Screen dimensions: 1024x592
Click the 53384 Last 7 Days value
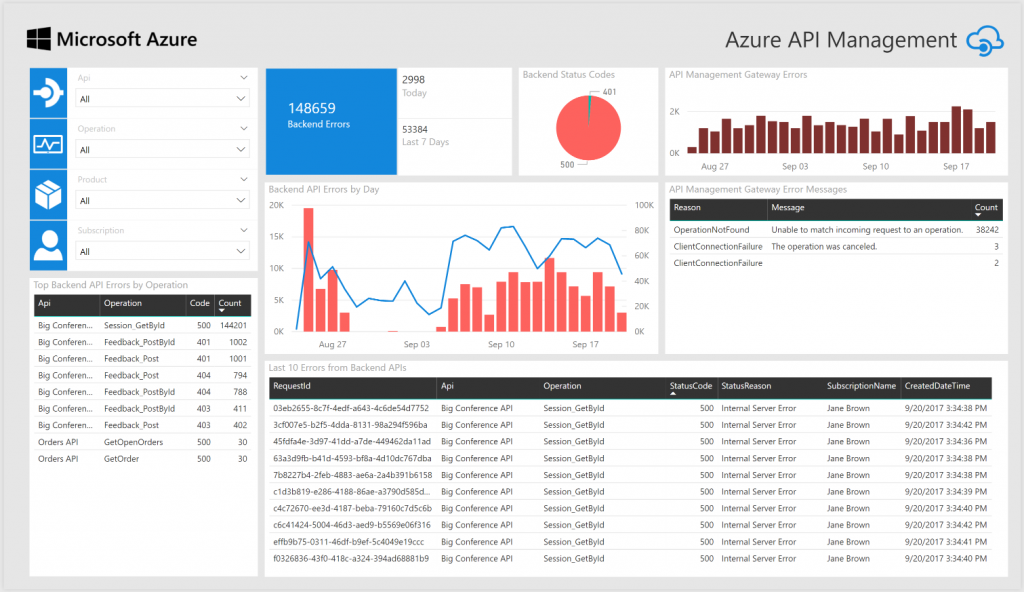415,129
